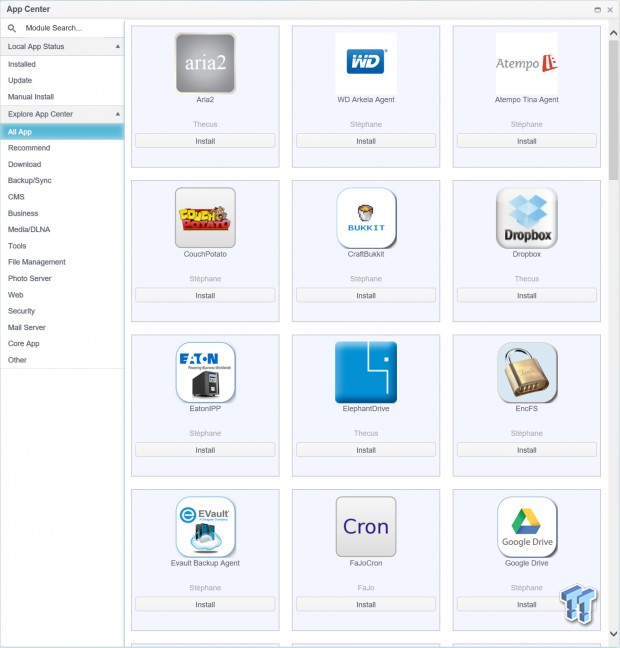Open the WD Arkeia Agent icon
620x648 pixels.
click(366, 63)
